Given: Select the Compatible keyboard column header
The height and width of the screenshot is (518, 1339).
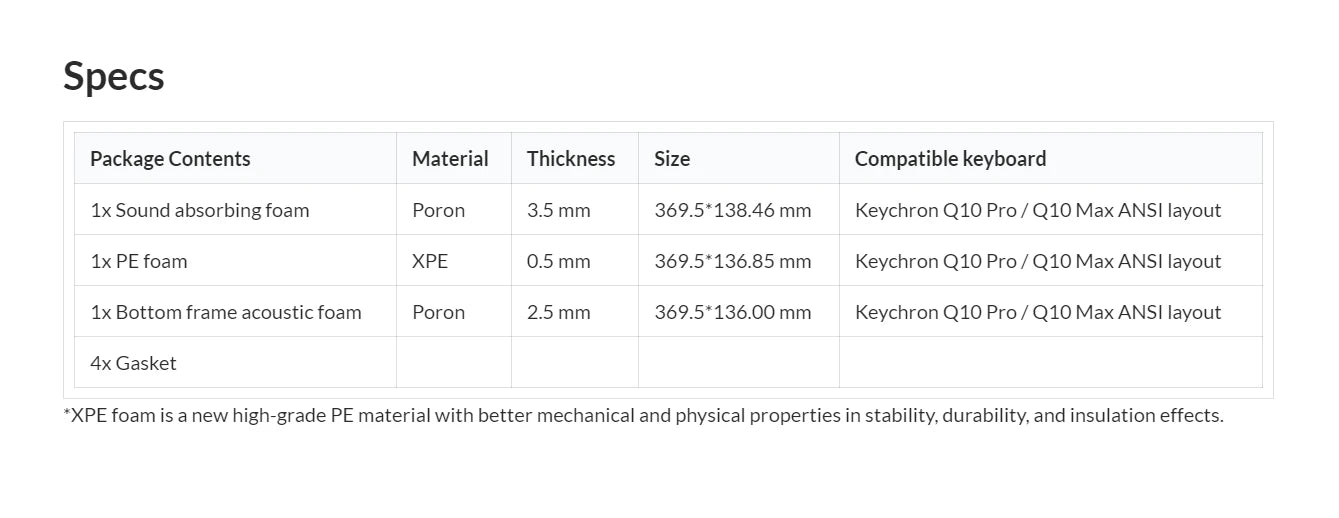Looking at the screenshot, I should coord(950,159).
